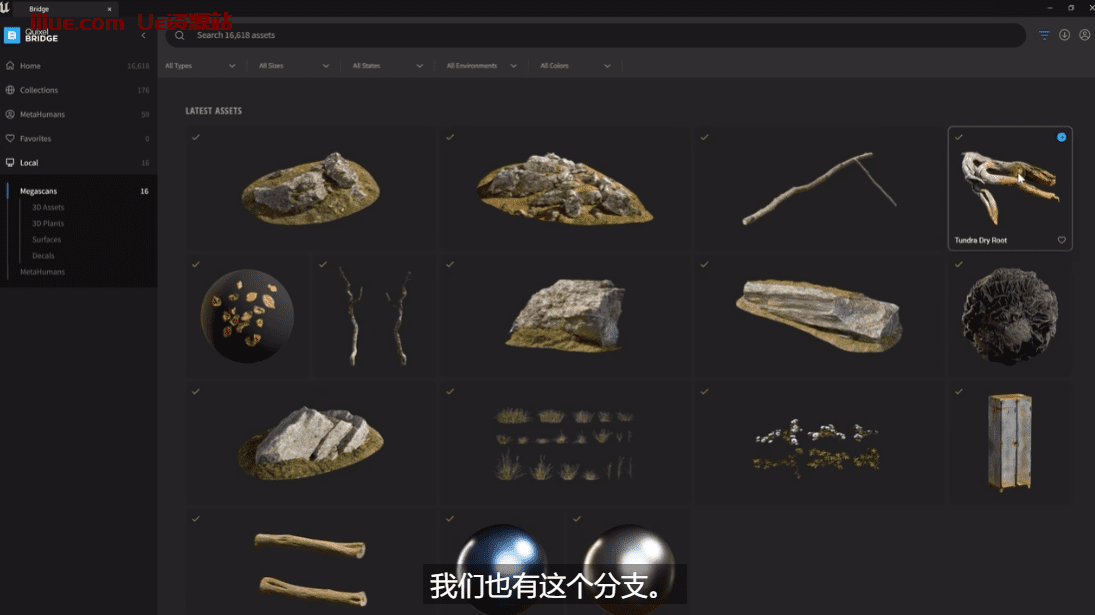Select 3D Plants under Megascans
This screenshot has height=615, width=1095.
pyautogui.click(x=48, y=223)
